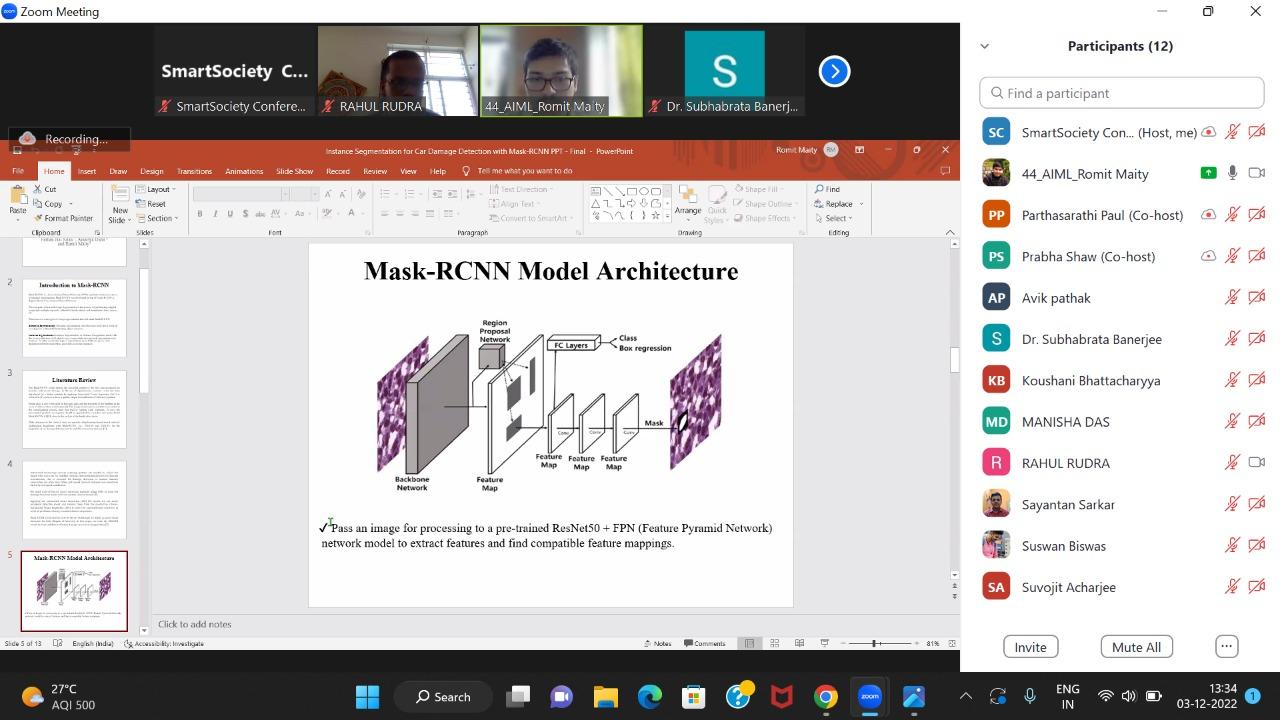Open File Explorer from the taskbar

(x=605, y=697)
